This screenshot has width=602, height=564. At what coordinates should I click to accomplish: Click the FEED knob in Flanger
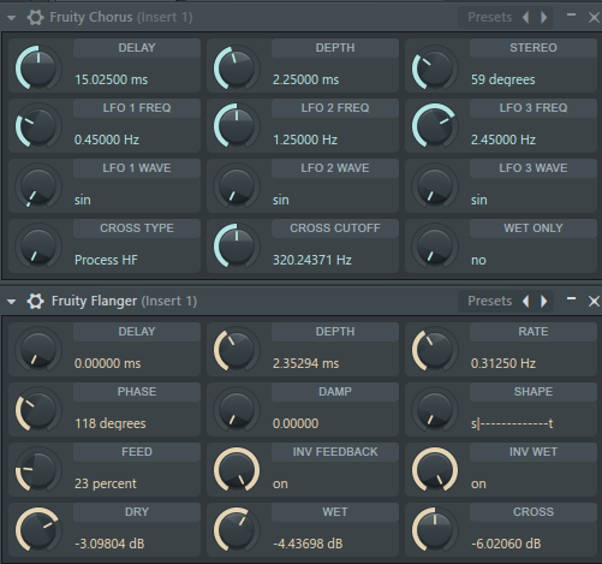[x=38, y=471]
